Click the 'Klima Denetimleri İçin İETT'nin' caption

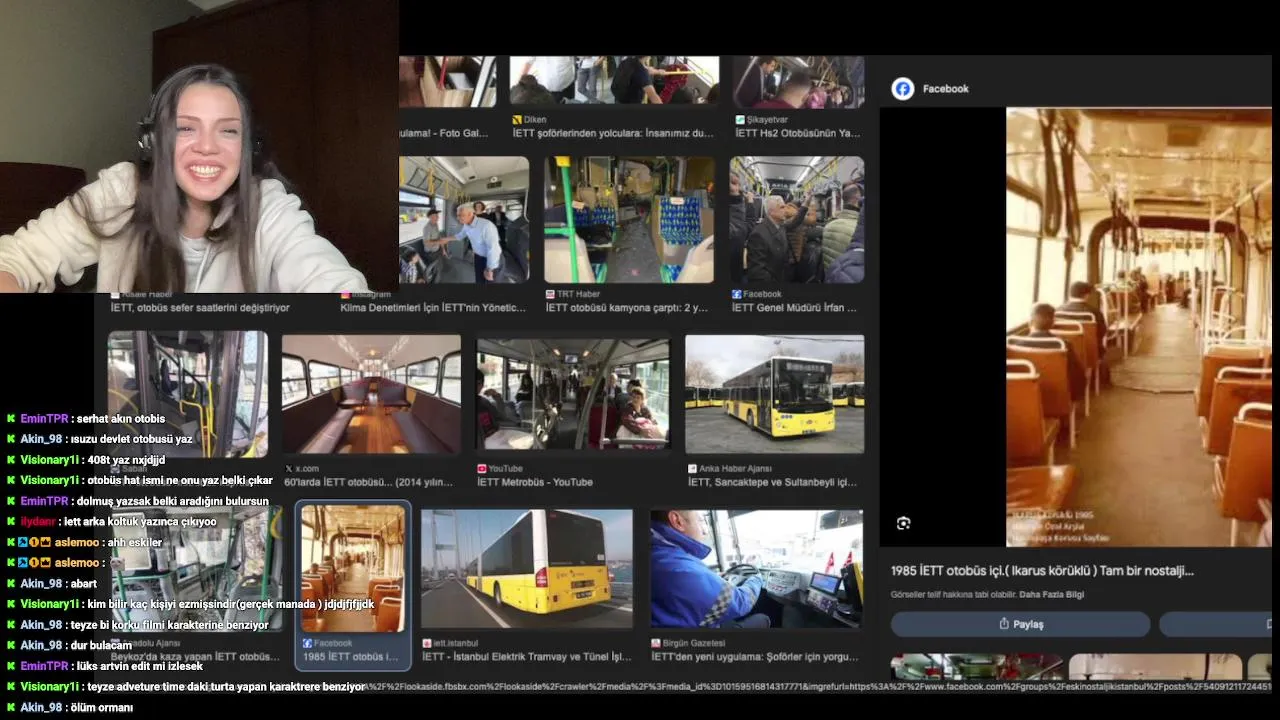(x=433, y=308)
